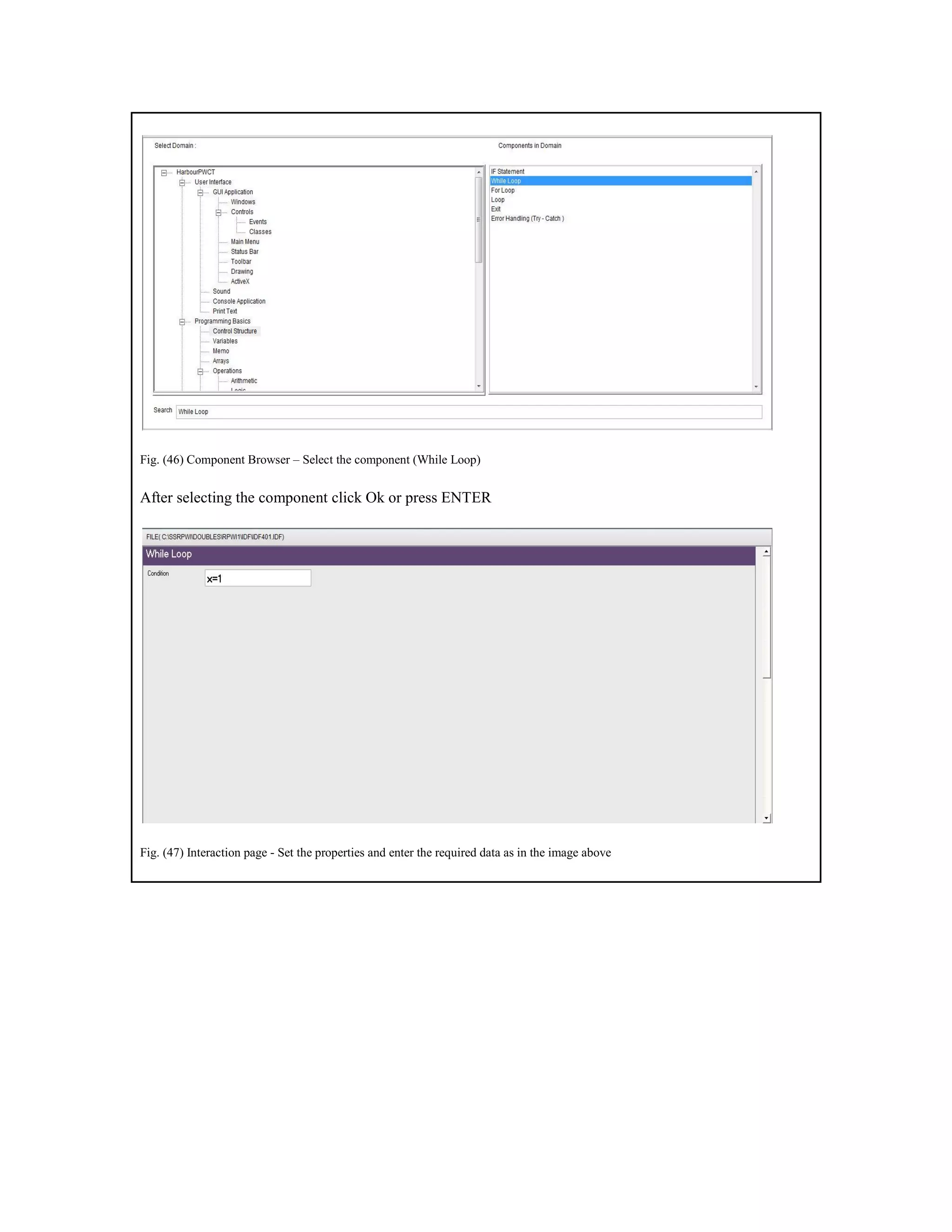Image resolution: width=952 pixels, height=1232 pixels.
Task: Click domain tree scrollbar down arrow
Action: click(479, 386)
